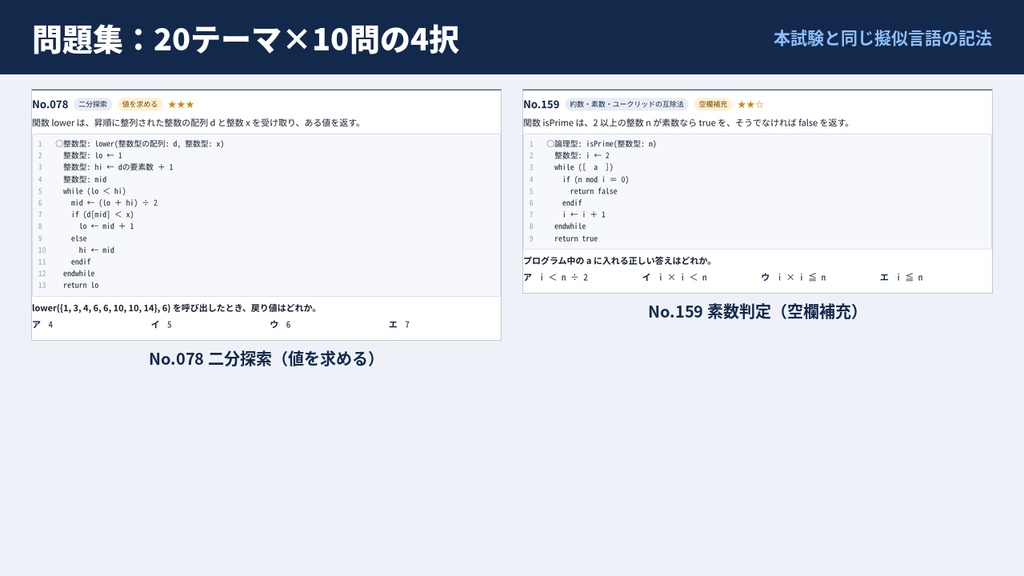Choose answer エ i ≦ n
This screenshot has width=1024, height=576.
(902, 278)
